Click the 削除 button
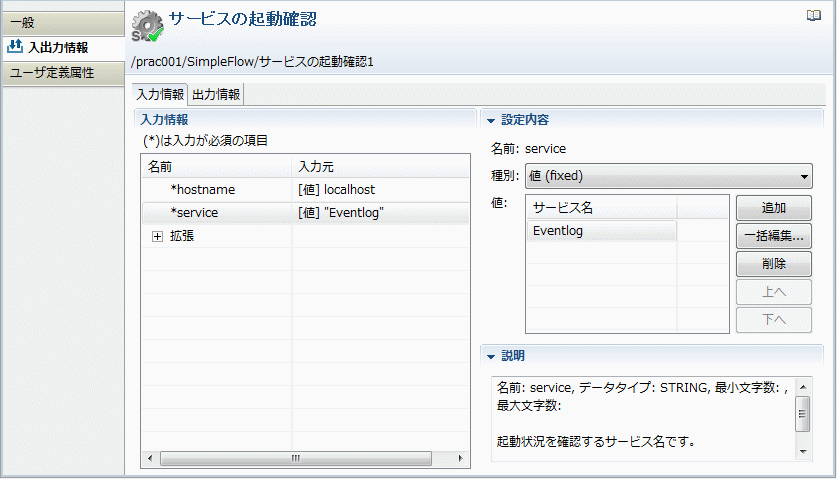 coord(773,263)
